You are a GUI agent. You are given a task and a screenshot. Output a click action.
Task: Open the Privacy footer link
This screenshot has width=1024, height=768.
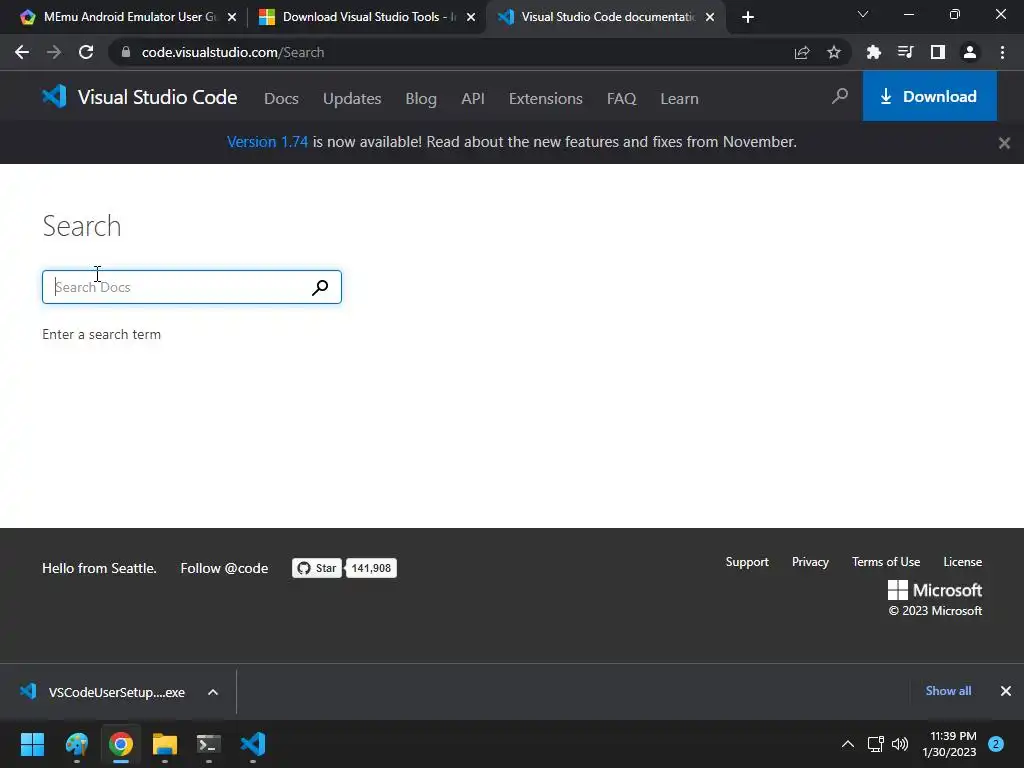tap(810, 562)
